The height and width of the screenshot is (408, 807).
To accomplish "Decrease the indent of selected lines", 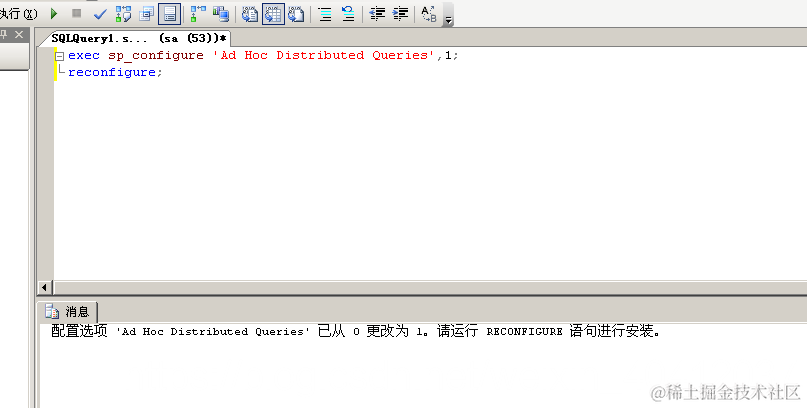I will [377, 14].
